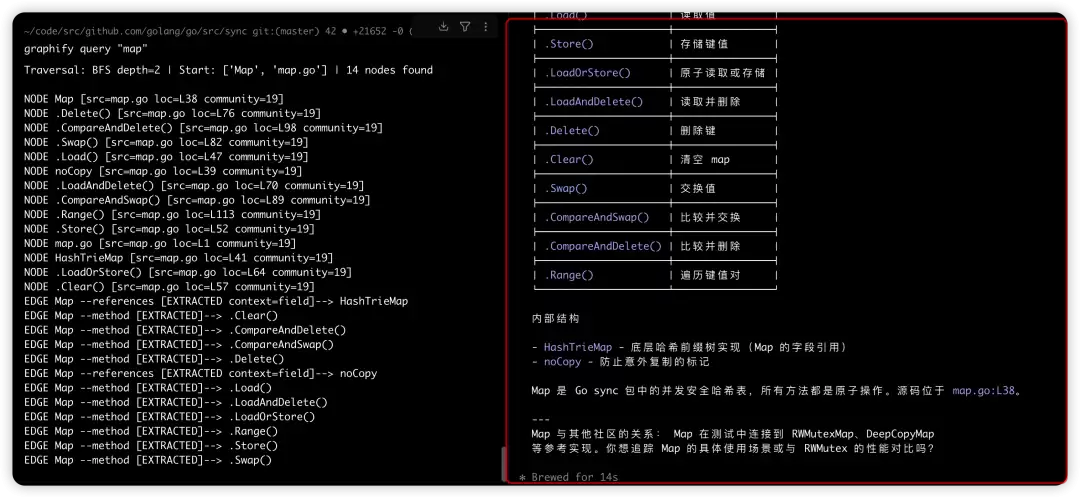Click the NODE .Delete() loc=L76 line
Screen dimensions: 1080x498
[172, 113]
